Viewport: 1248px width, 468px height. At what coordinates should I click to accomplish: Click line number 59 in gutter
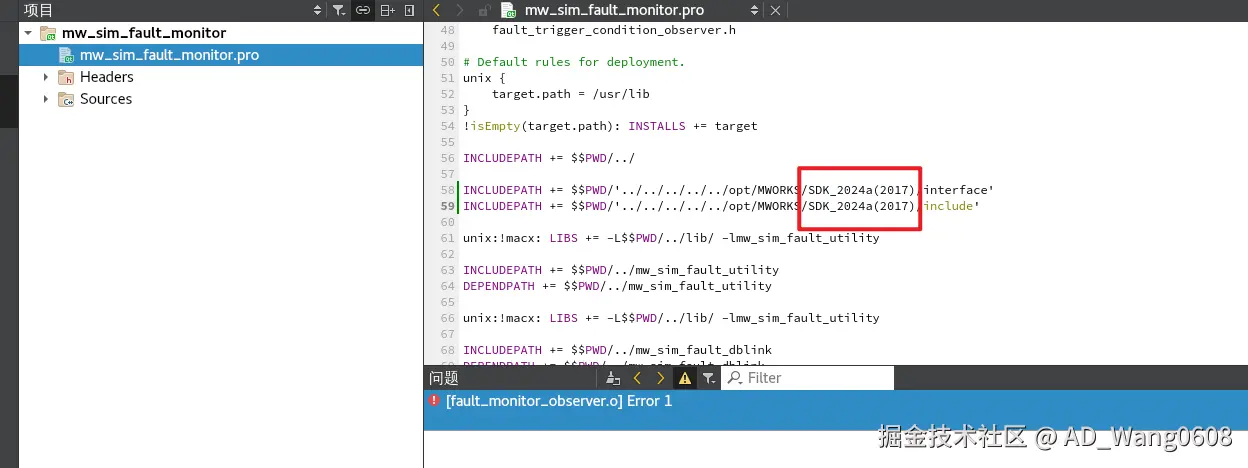tap(447, 206)
